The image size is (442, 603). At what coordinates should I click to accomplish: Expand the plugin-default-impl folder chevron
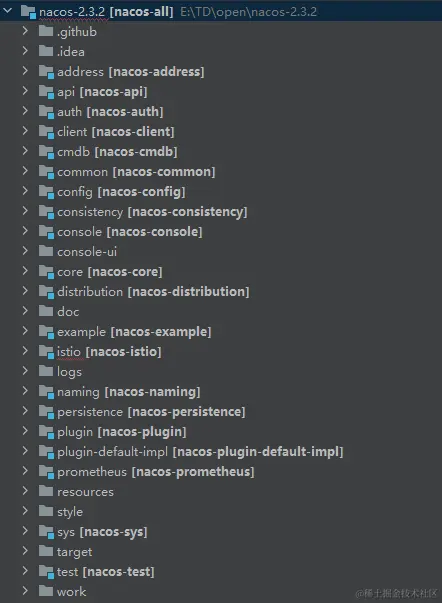click(25, 451)
